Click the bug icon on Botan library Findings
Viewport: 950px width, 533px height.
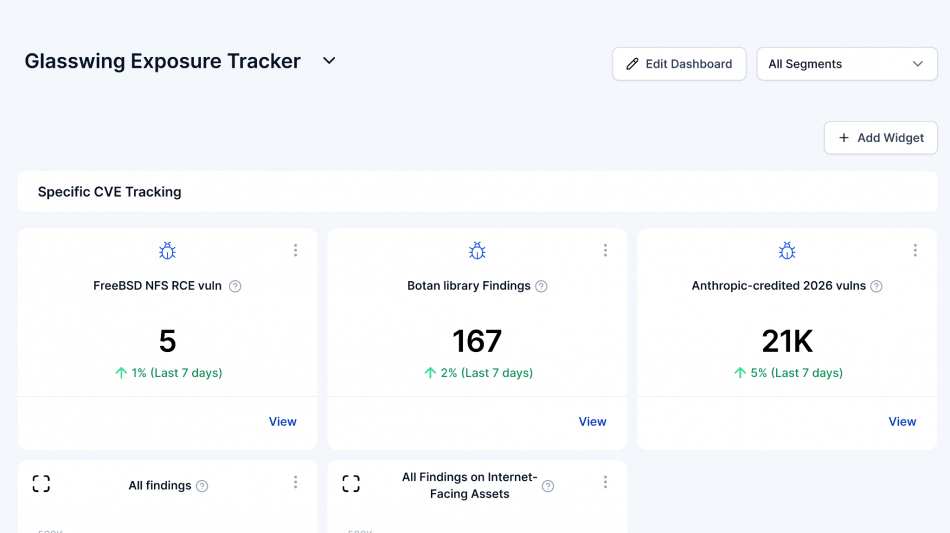pyautogui.click(x=477, y=251)
